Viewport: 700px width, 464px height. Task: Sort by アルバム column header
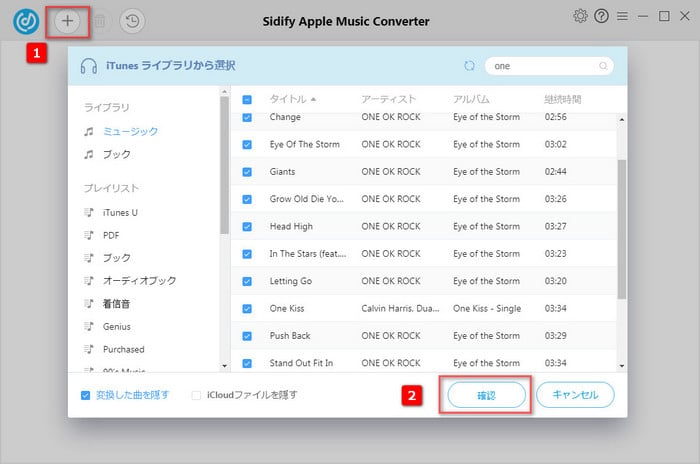point(471,99)
